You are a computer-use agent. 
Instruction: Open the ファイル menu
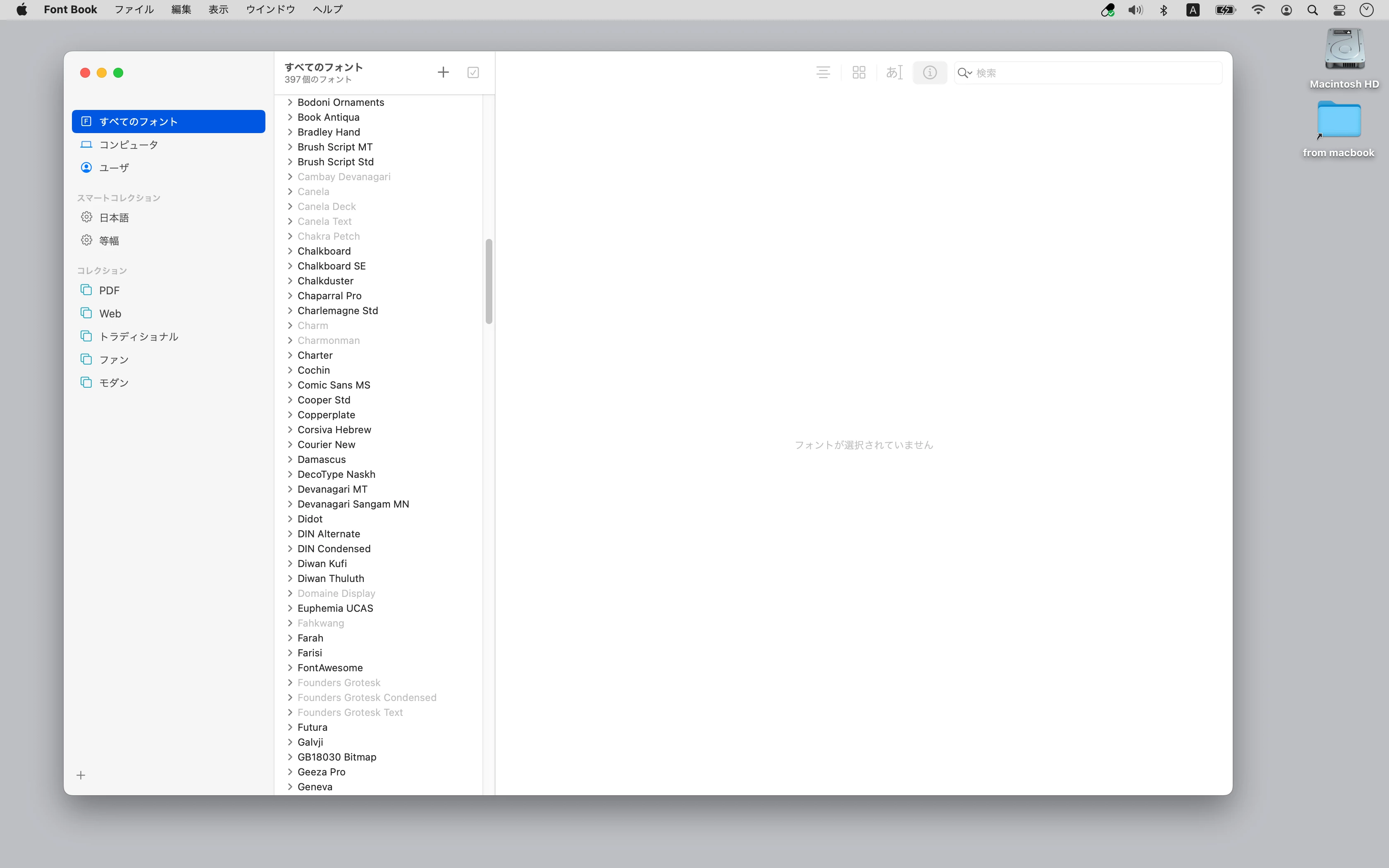coord(134,10)
